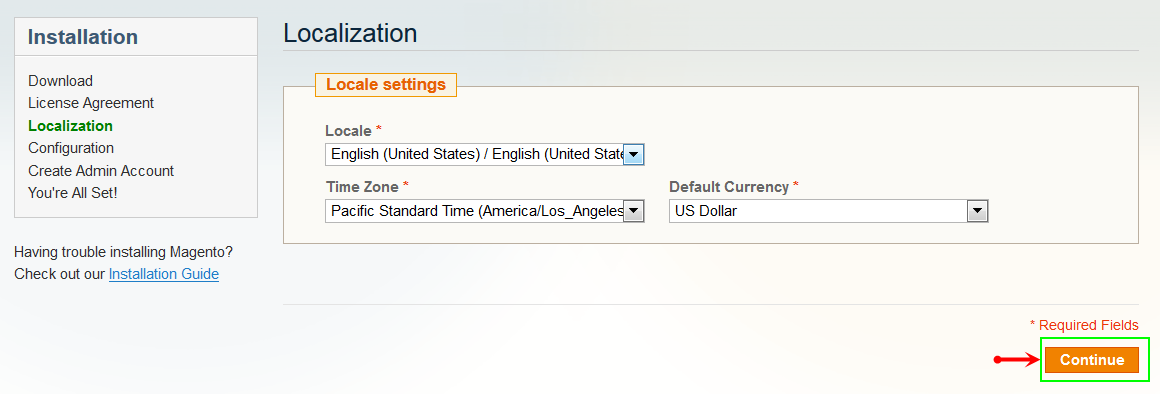Open the Time Zone dropdown arrow

pyautogui.click(x=634, y=211)
